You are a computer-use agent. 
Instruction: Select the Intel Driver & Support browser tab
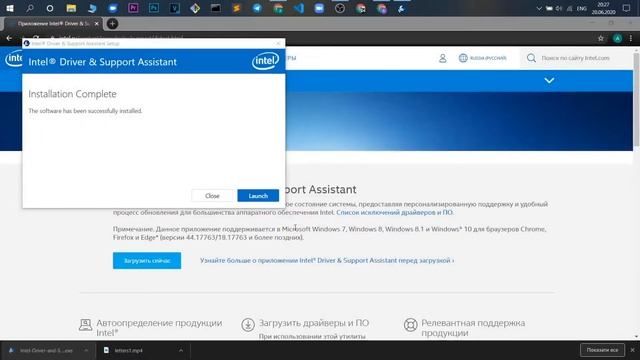pyautogui.click(x=53, y=24)
